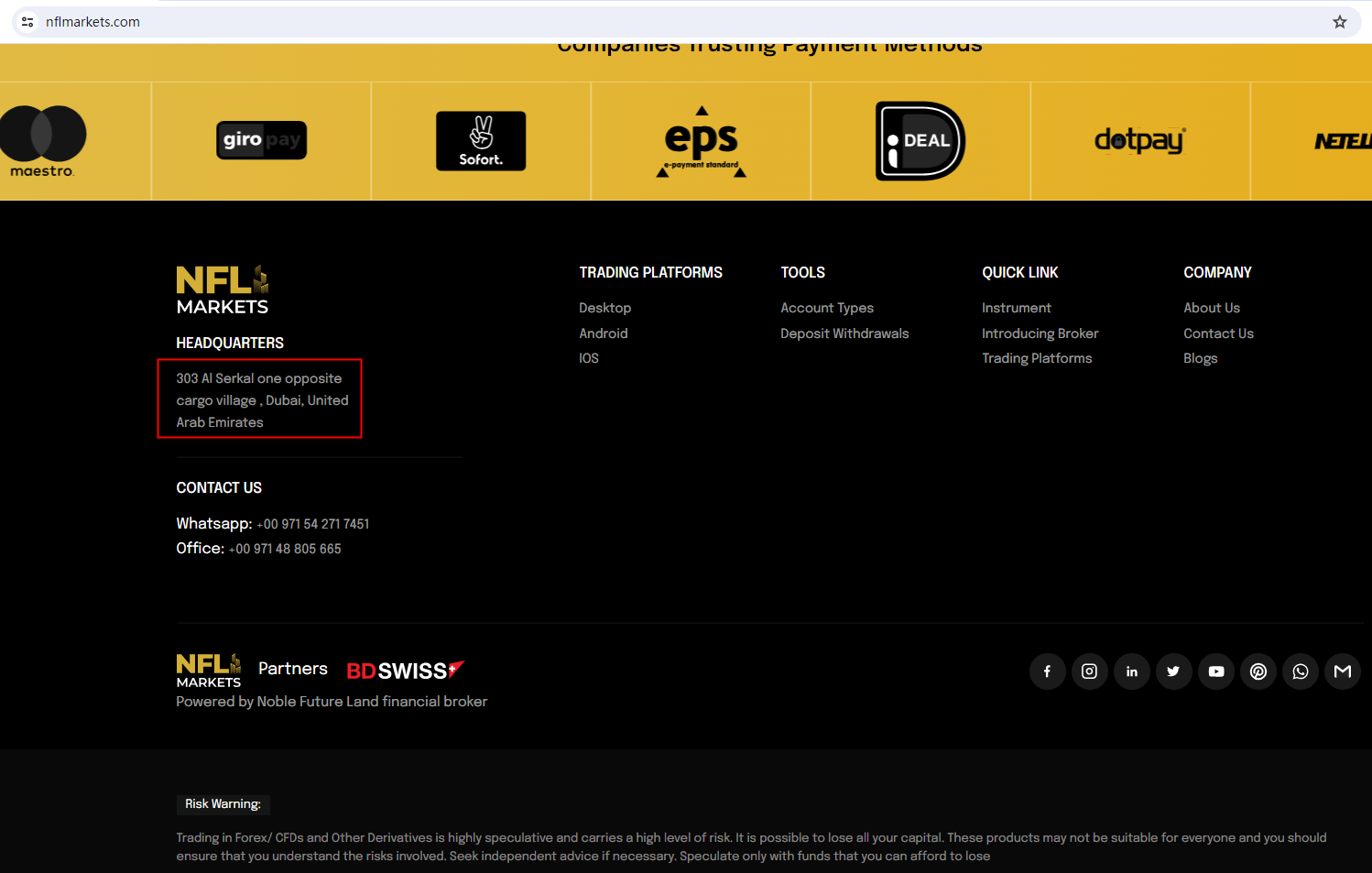
Task: Click the TOOLS column heading
Action: [802, 273]
